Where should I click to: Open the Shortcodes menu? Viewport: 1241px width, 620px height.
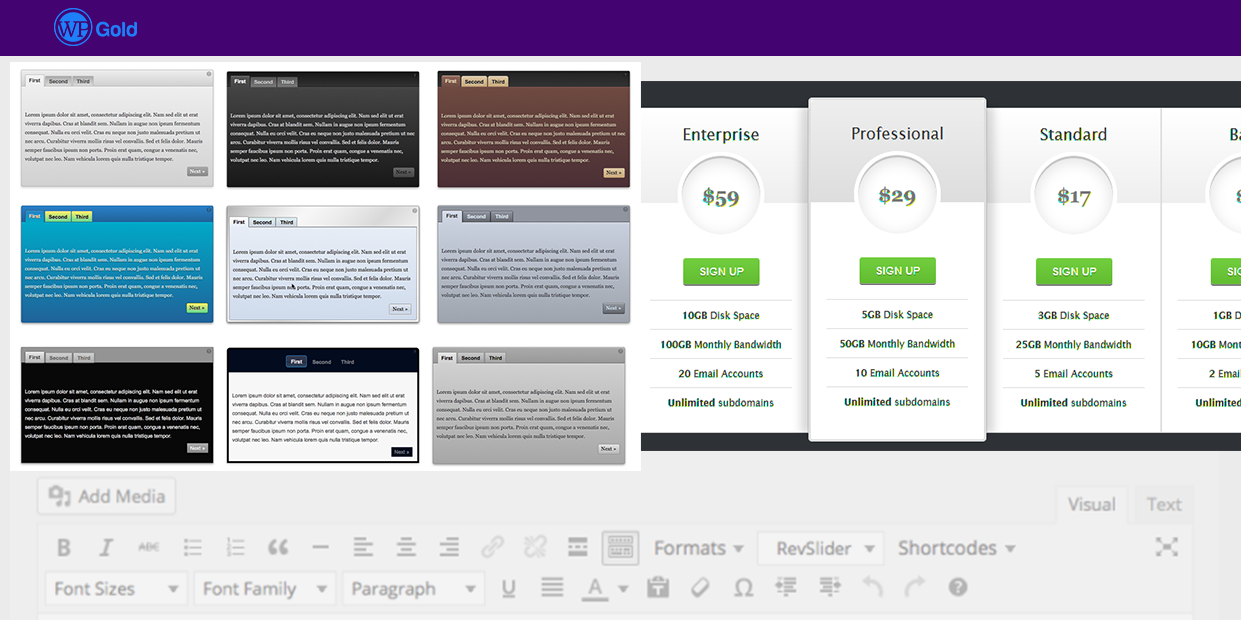pos(956,548)
